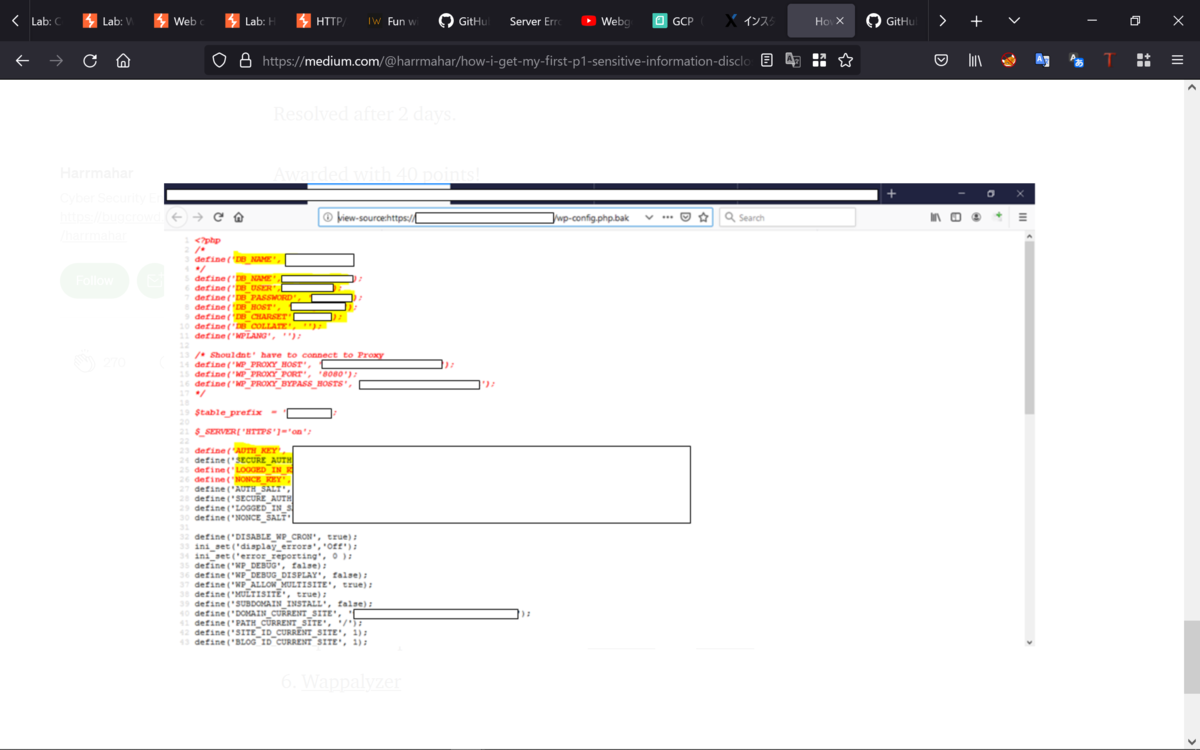Viewport: 1200px width, 750px height.
Task: Click the forward navigation arrow
Action: [56, 61]
